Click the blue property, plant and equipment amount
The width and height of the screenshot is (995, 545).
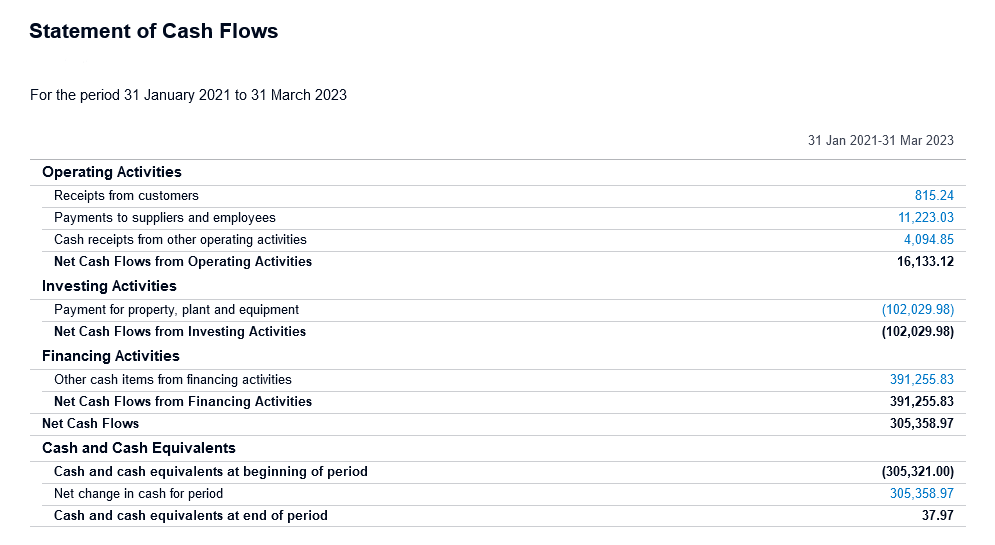pyautogui.click(x=918, y=310)
